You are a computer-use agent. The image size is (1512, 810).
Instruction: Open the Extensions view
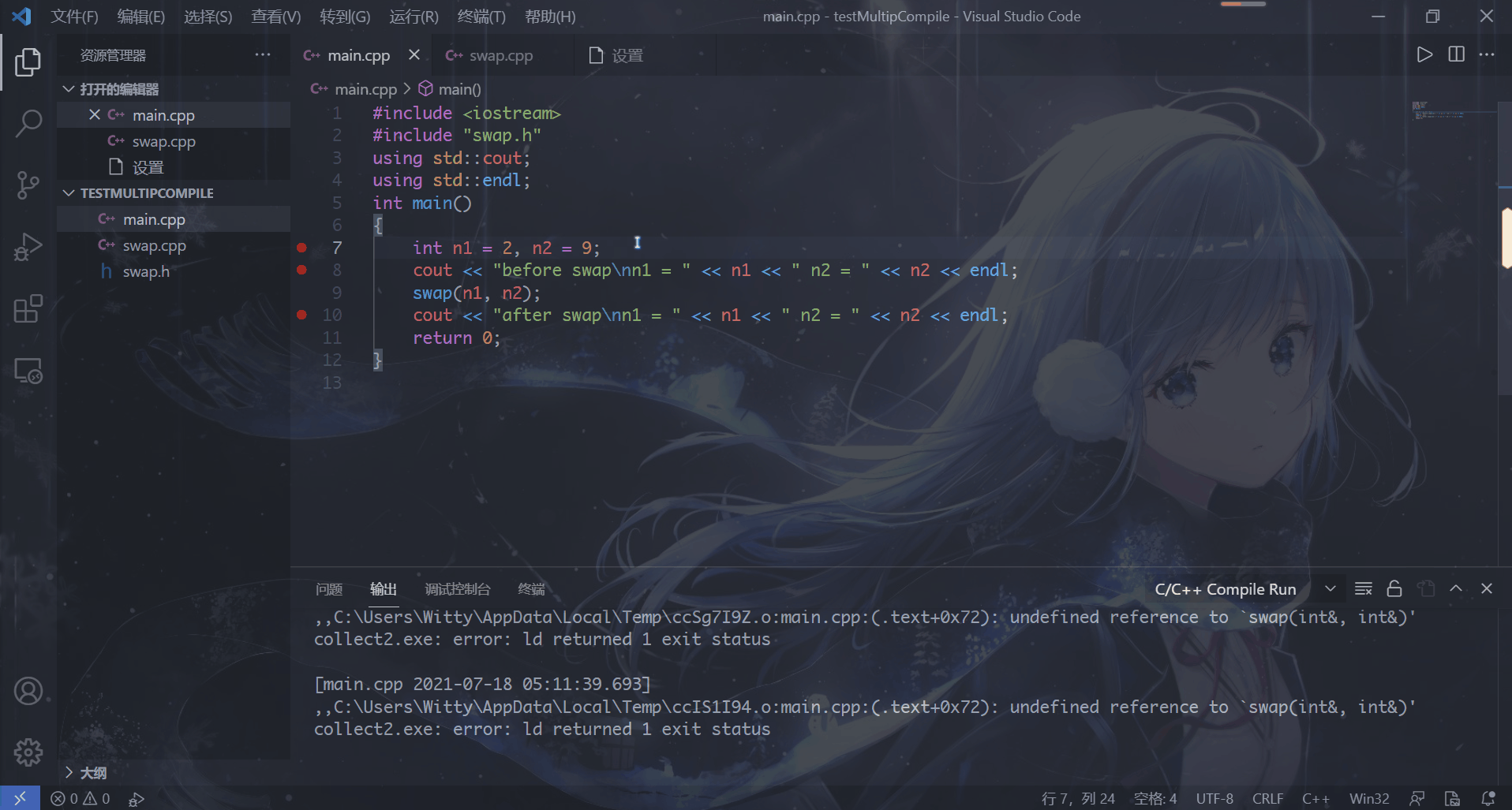point(28,308)
